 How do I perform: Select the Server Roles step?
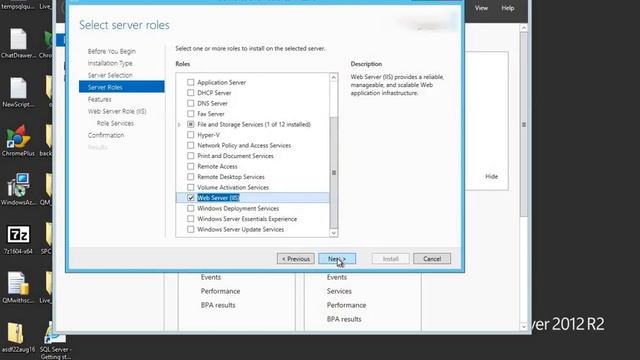coord(122,87)
